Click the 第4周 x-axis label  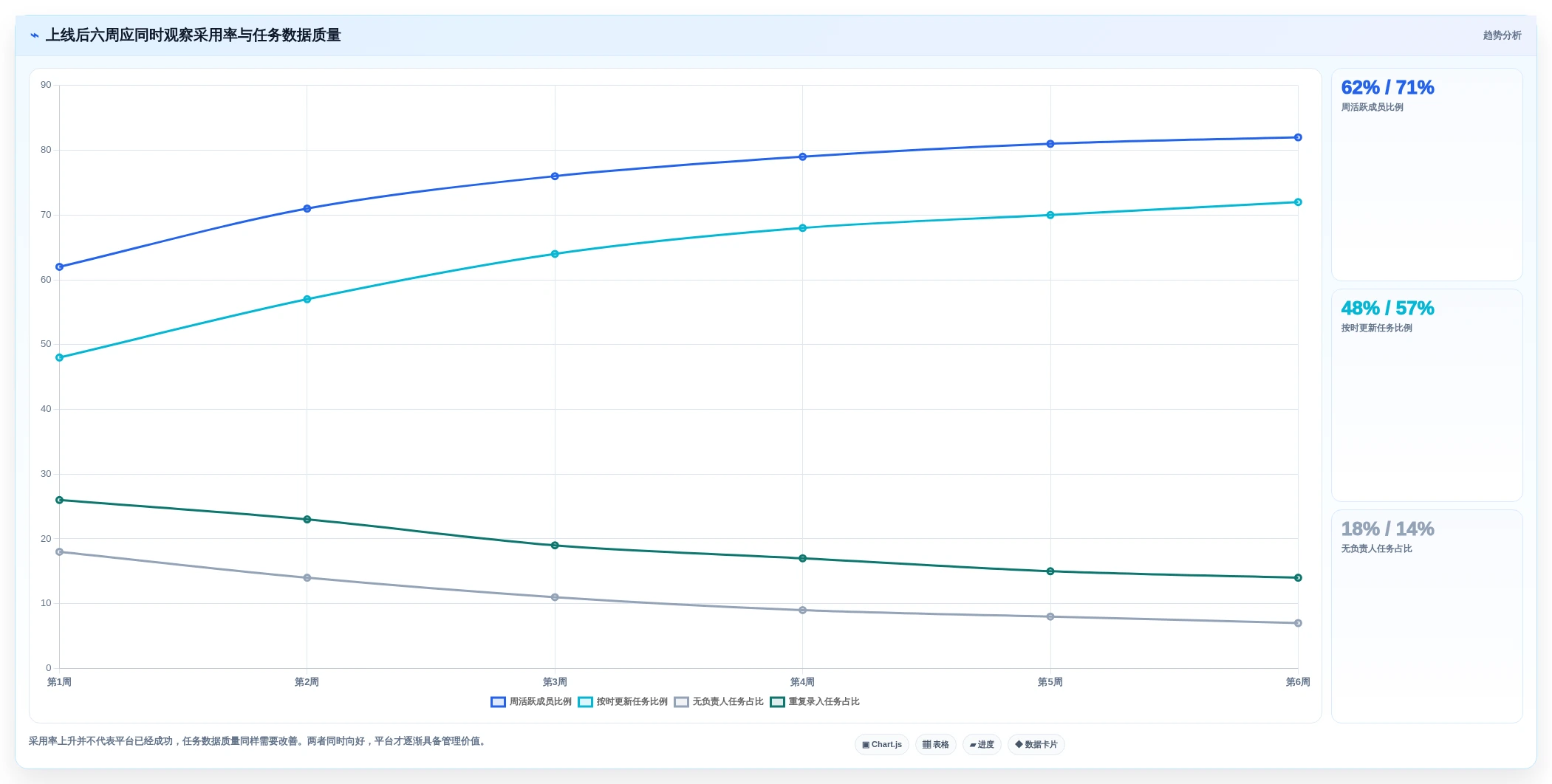click(x=802, y=682)
